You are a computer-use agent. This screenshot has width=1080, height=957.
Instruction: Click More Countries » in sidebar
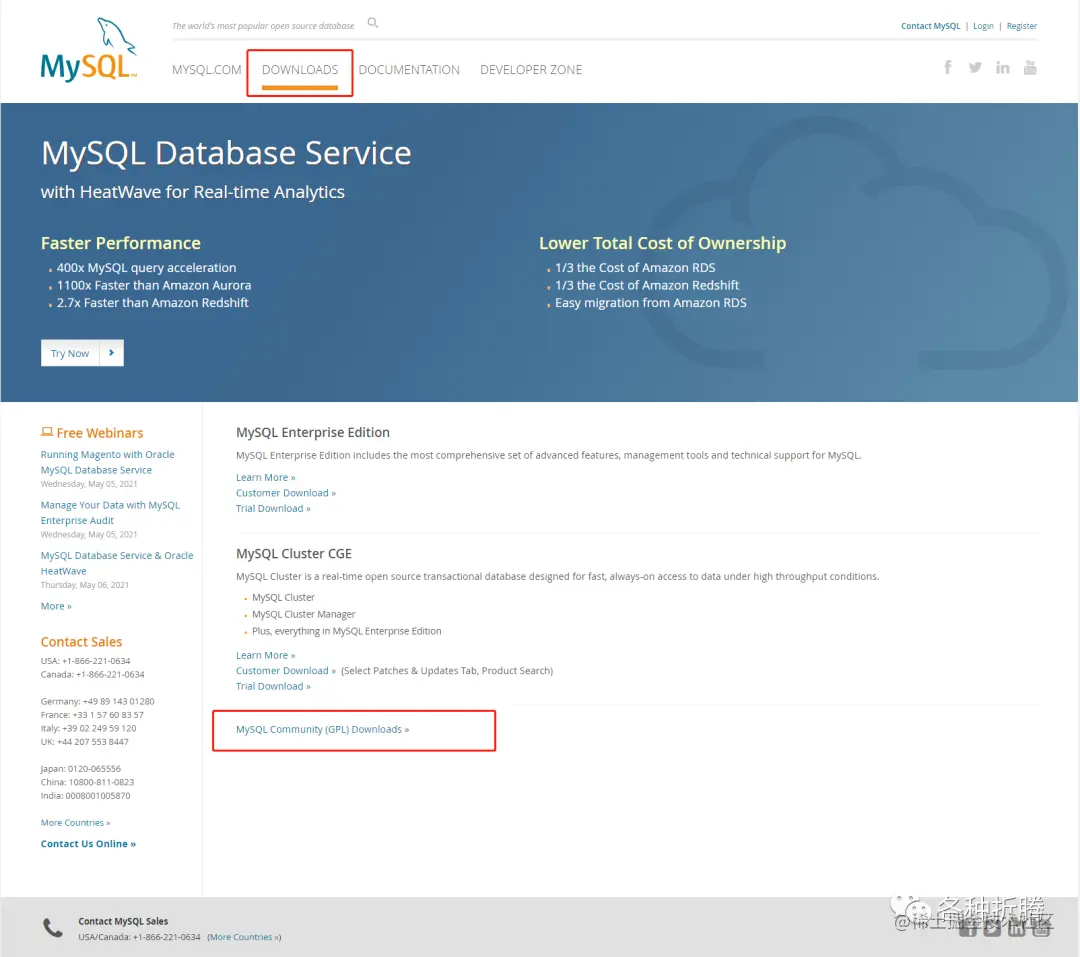(x=75, y=823)
